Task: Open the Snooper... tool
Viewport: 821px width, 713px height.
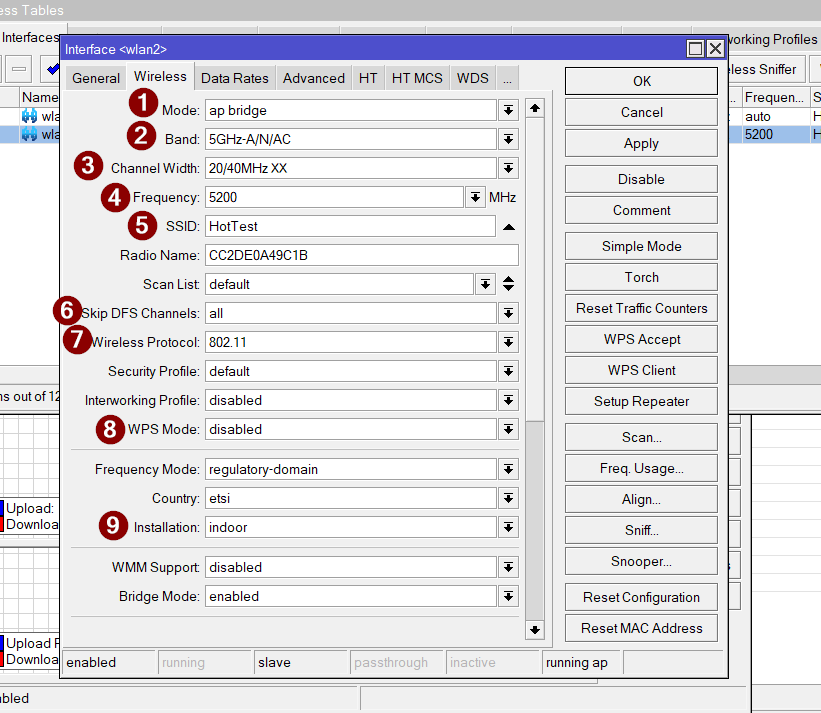Action: 641,562
